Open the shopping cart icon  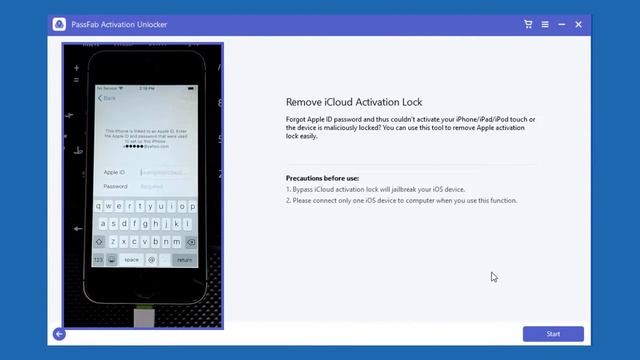[x=528, y=24]
